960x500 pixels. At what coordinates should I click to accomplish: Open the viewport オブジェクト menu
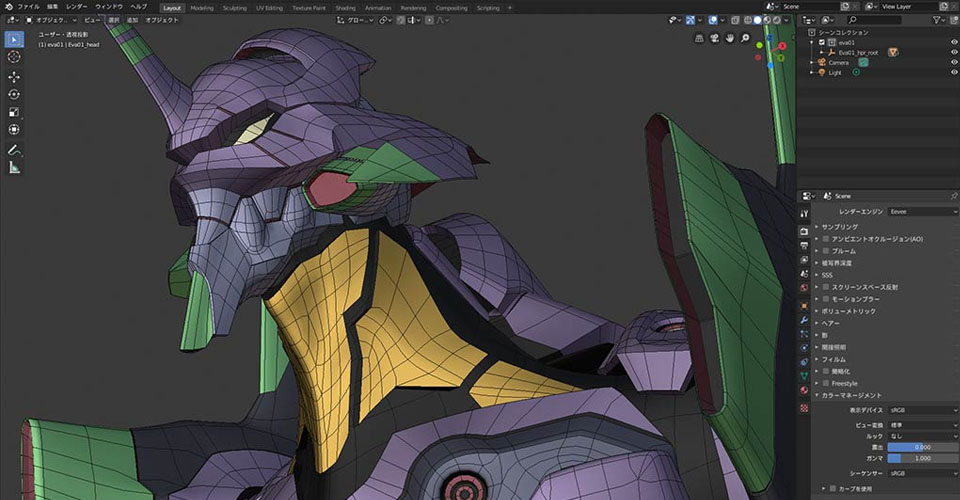[162, 20]
